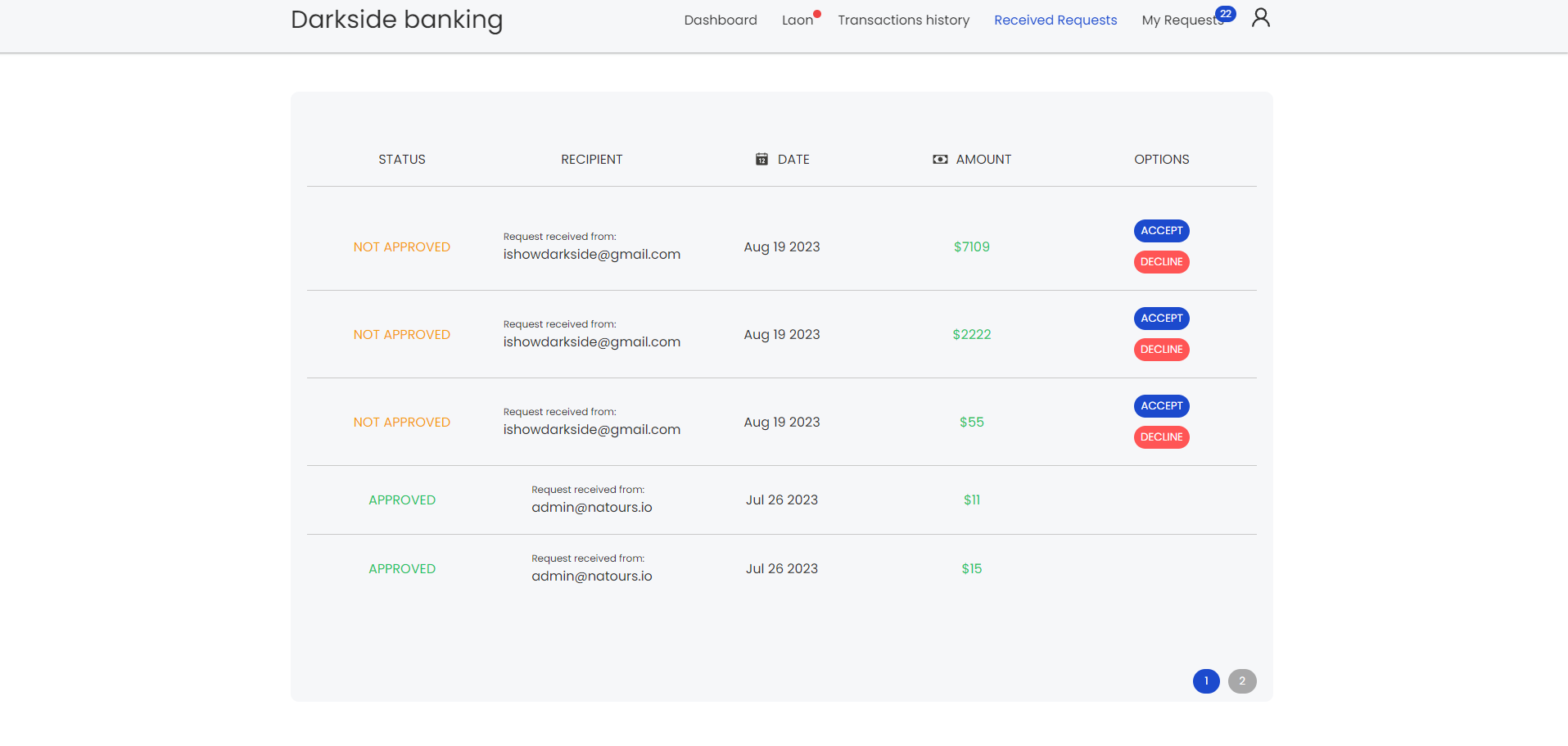Navigate to the Dashboard page

pyautogui.click(x=720, y=20)
